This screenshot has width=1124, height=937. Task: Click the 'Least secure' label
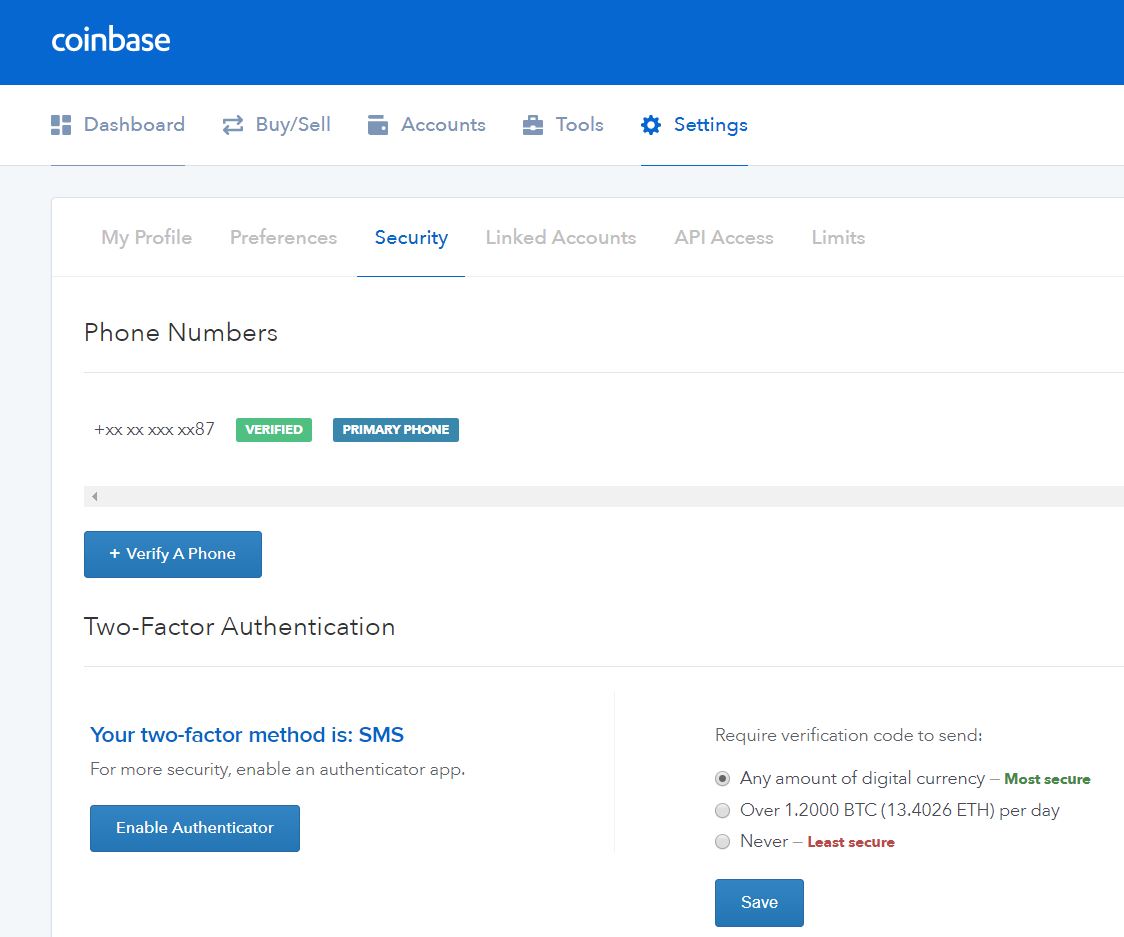point(851,842)
